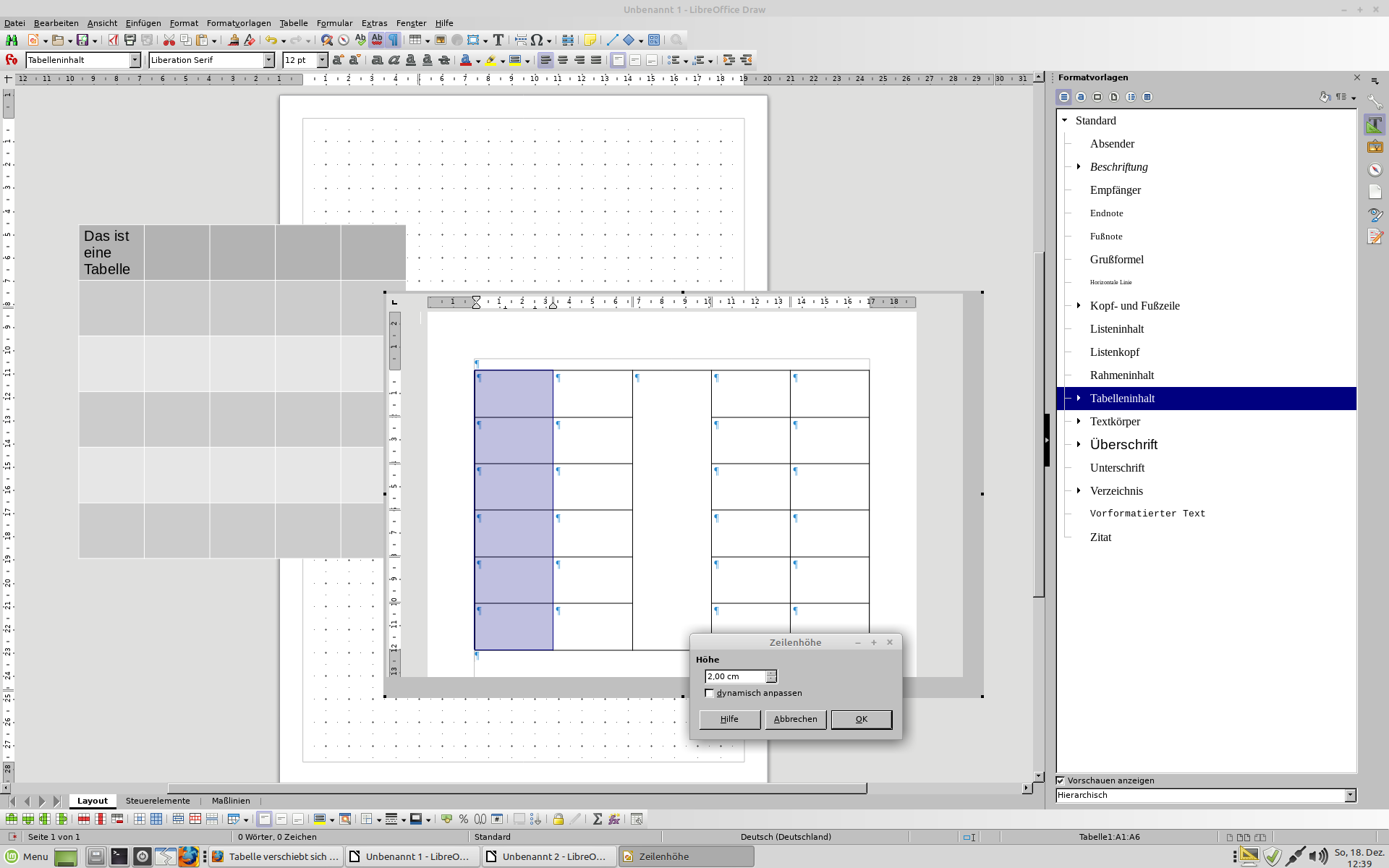The width and height of the screenshot is (1389, 868).
Task: Toggle Paragraph Styles view in Formatvorlagen
Action: (x=1063, y=97)
